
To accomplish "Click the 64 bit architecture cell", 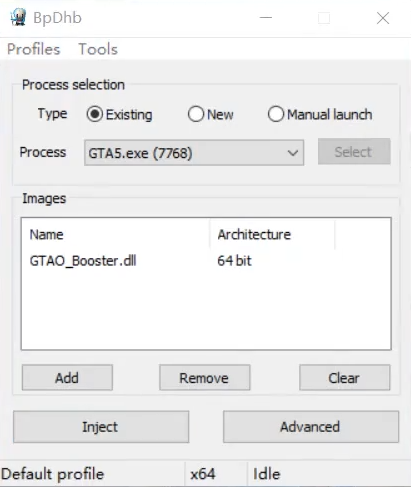I will pyautogui.click(x=234, y=261).
